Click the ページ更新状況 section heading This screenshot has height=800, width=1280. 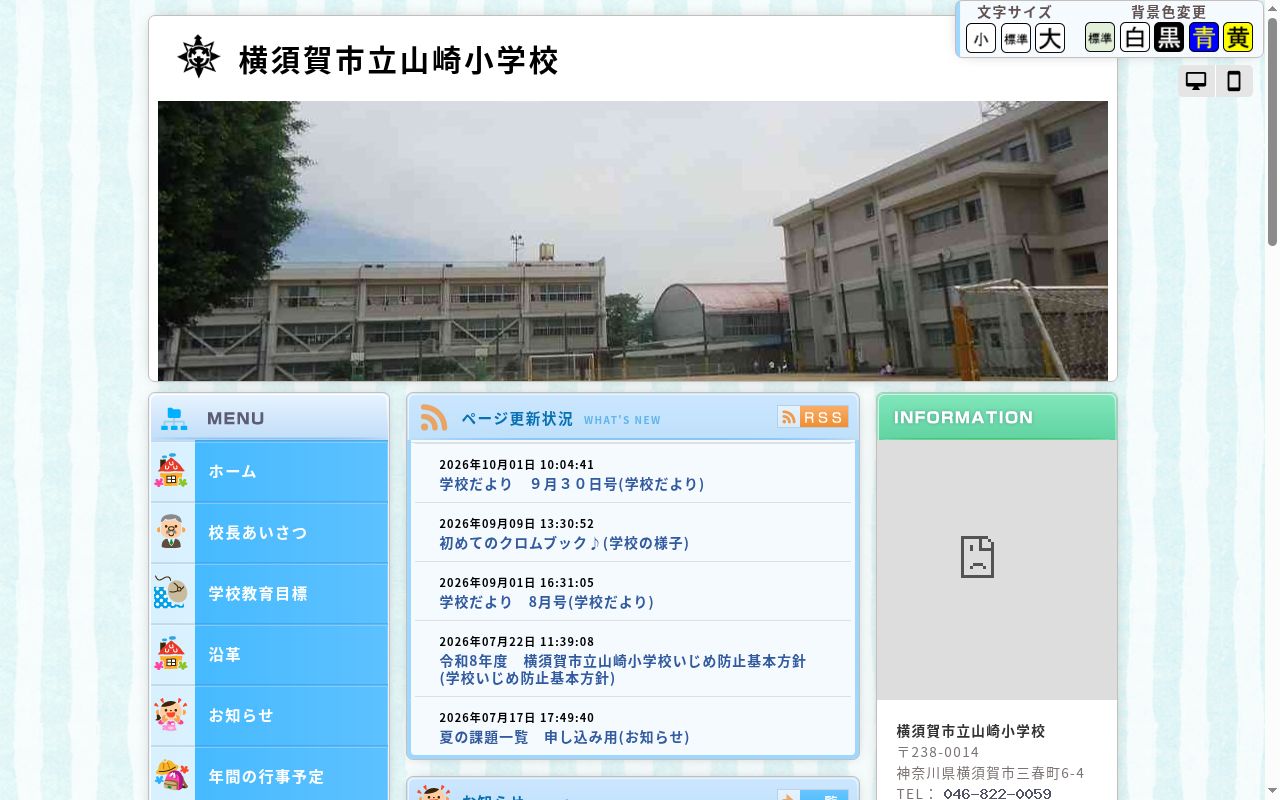pos(517,418)
